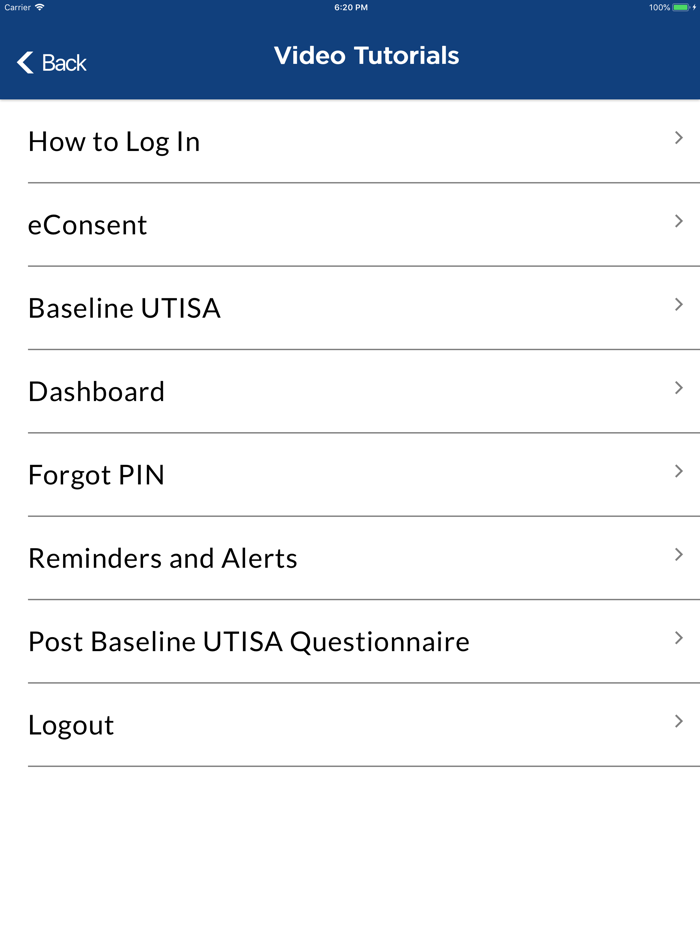
Task: Tap the Back arrow icon
Action: pos(25,63)
